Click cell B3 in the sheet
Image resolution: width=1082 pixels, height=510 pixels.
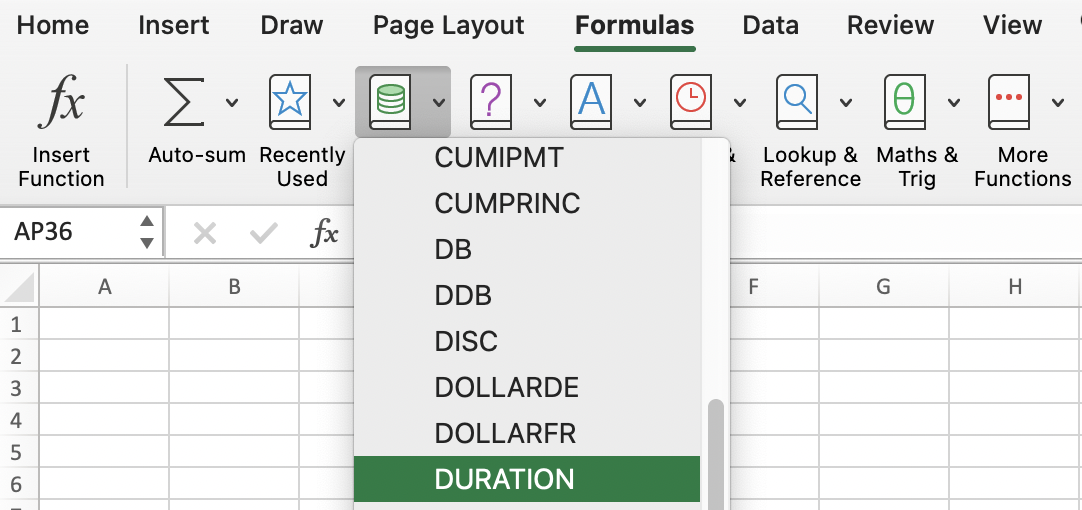[234, 388]
